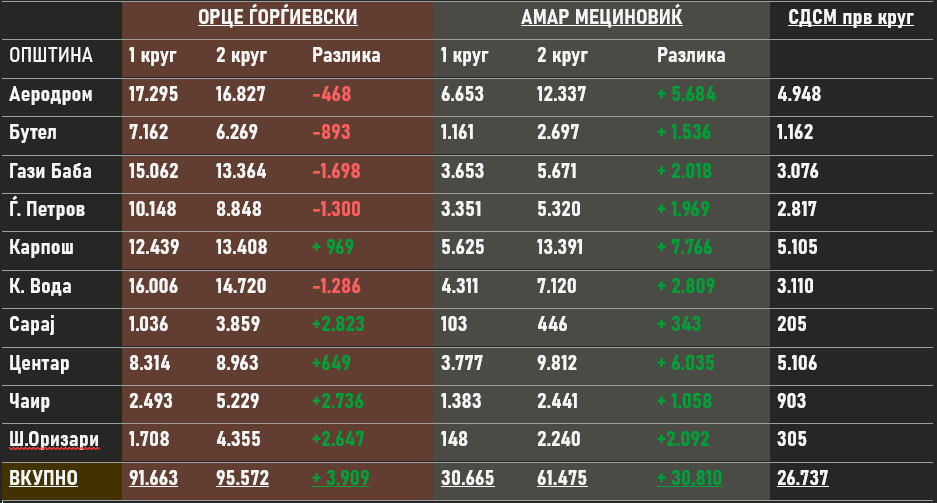Select the Карпош municipality row label
The image size is (937, 503).
point(42,247)
